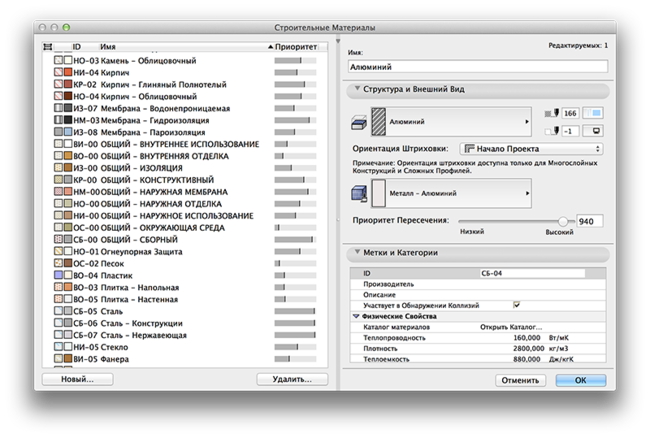650x438 pixels.
Task: Select СБ-06 Сталь – Конструкции row
Action: pyautogui.click(x=185, y=323)
